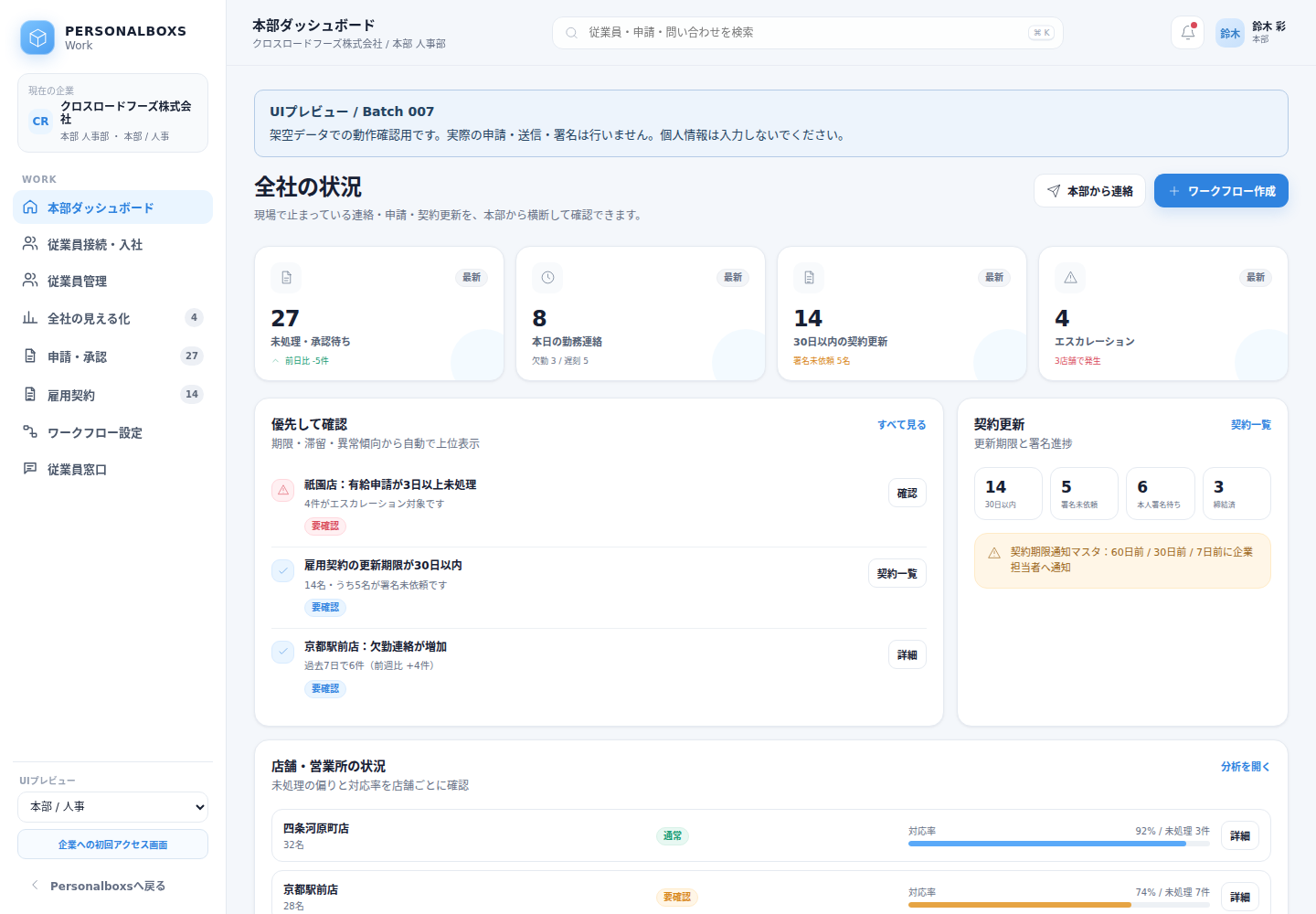Click the bar chart icon for 全社の見える化
Image resolution: width=1316 pixels, height=914 pixels.
coord(30,318)
